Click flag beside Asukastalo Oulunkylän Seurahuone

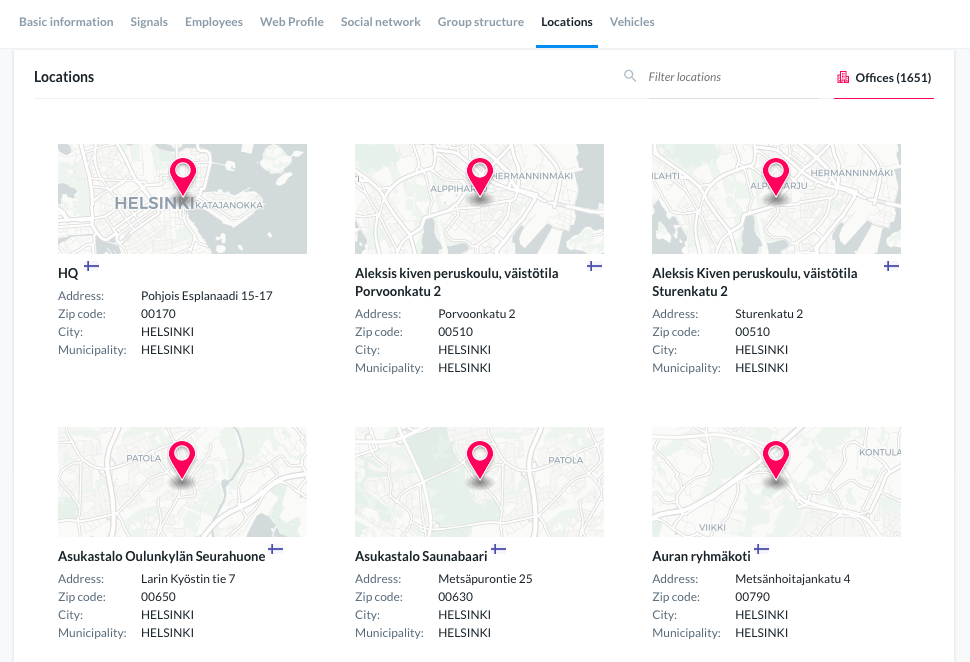pos(276,549)
